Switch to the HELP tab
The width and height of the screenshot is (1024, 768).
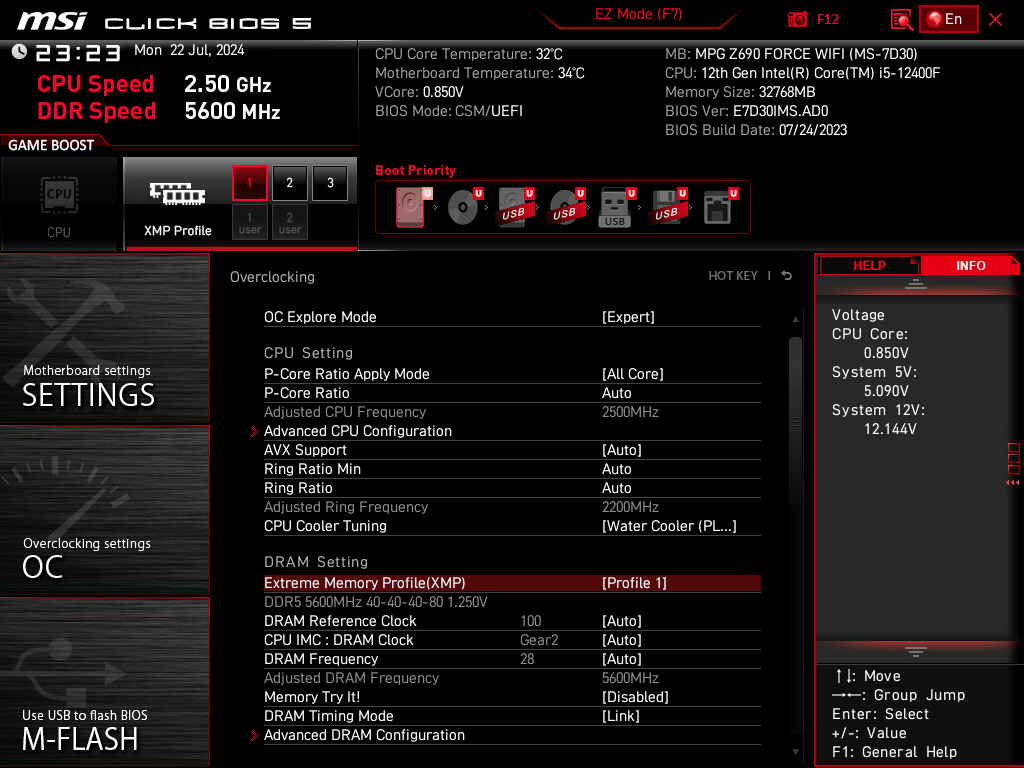click(869, 266)
